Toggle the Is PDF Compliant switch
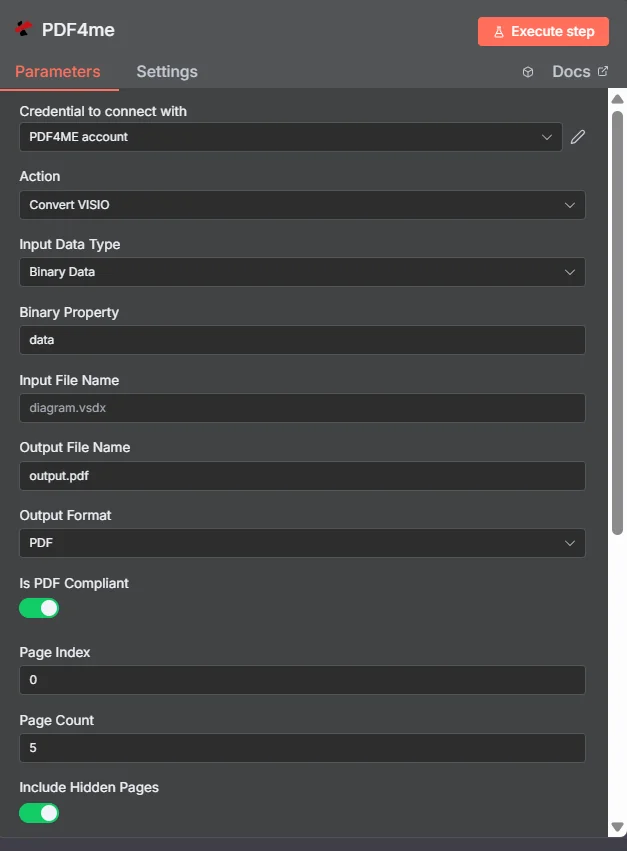627x851 pixels. coord(39,608)
